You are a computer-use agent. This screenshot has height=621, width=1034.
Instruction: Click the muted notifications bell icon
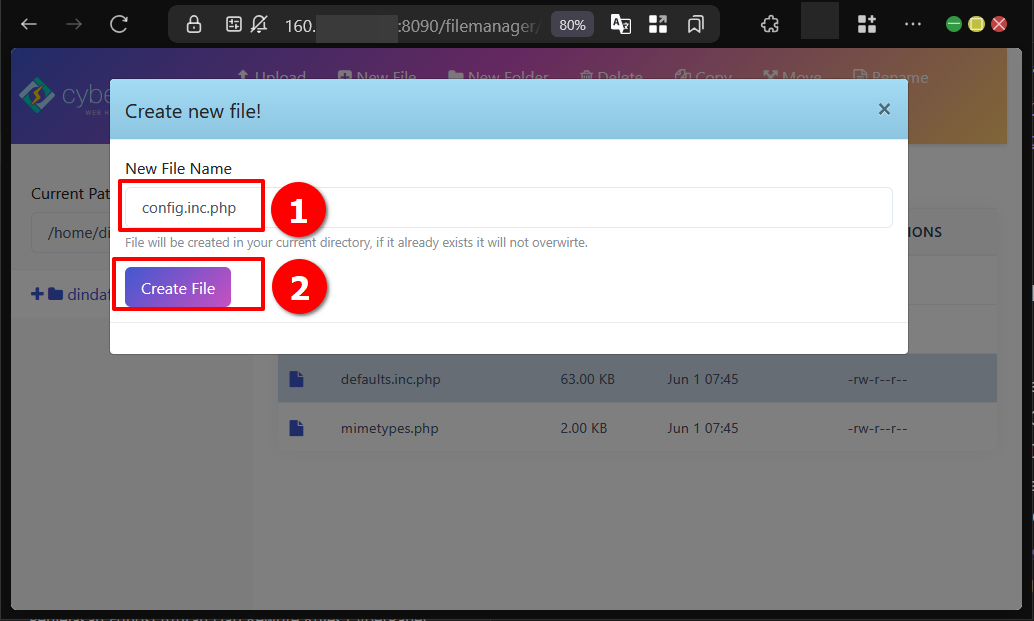(x=259, y=25)
